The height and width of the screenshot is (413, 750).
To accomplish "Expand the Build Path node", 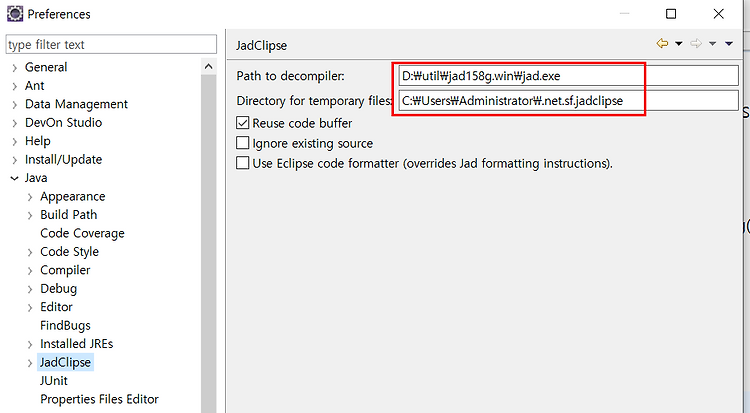I will point(30,215).
